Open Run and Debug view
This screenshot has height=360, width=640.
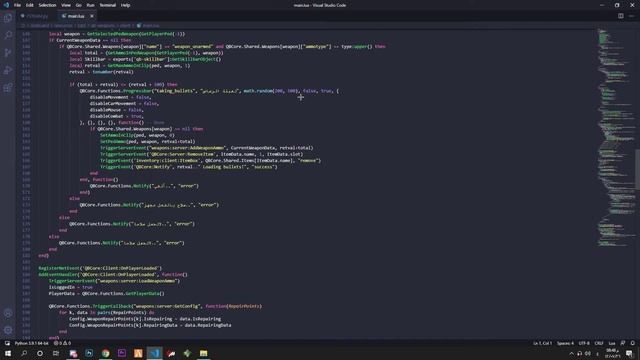point(8,70)
